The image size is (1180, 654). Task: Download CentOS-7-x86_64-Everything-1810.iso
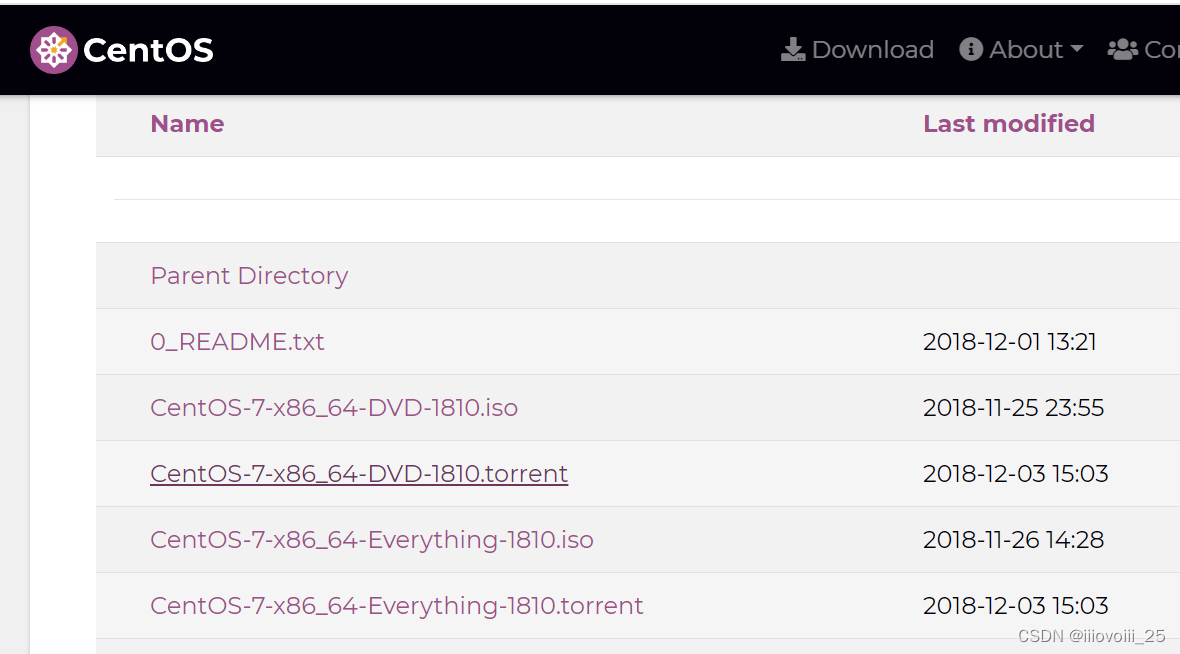tap(372, 540)
